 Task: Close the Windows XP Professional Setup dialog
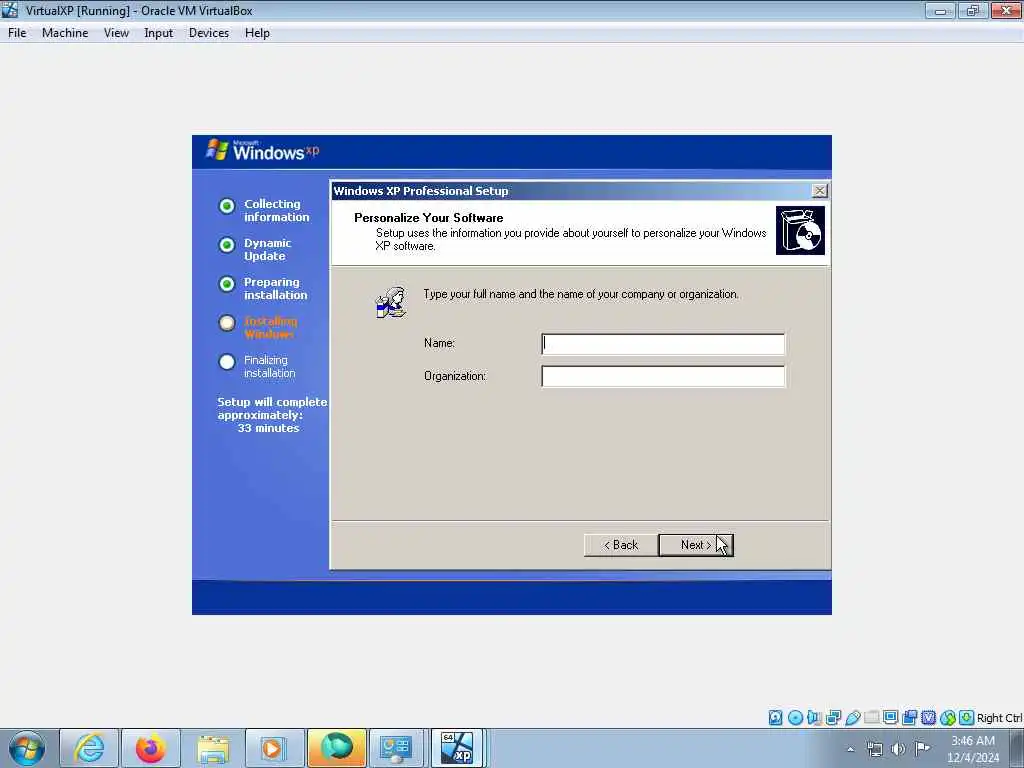pos(819,191)
